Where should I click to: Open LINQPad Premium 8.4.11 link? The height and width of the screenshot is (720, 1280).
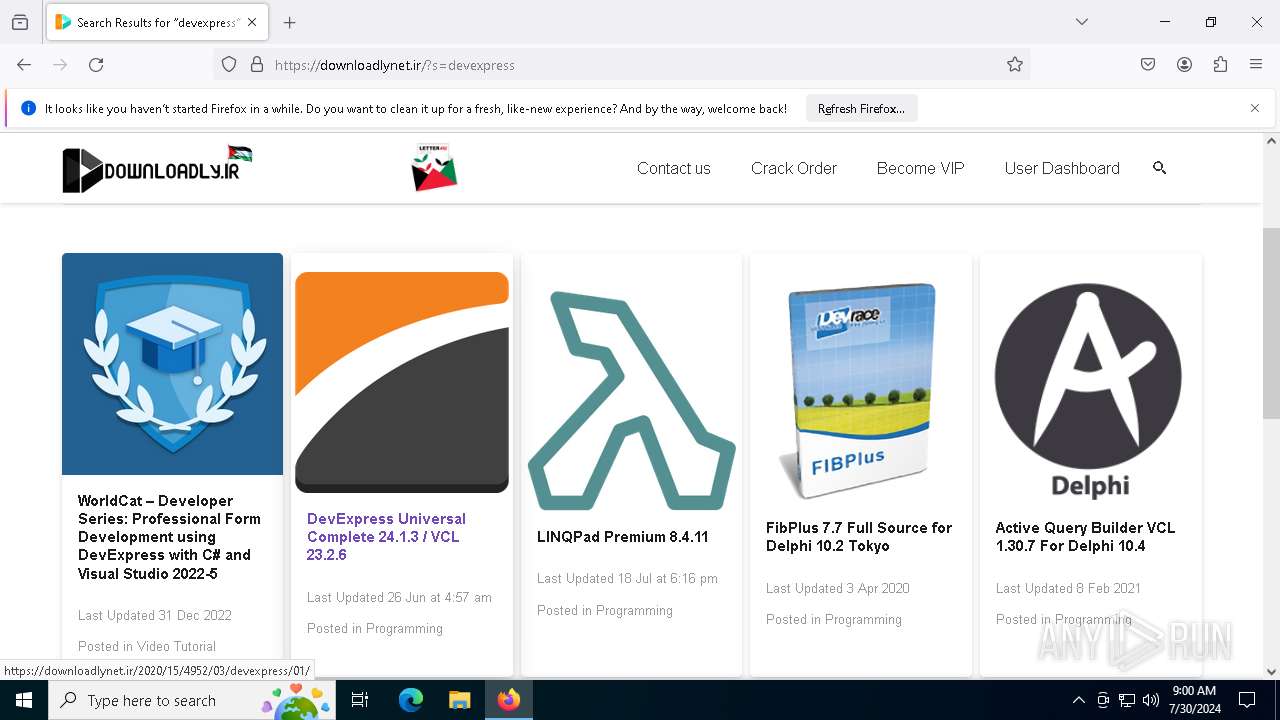[622, 537]
